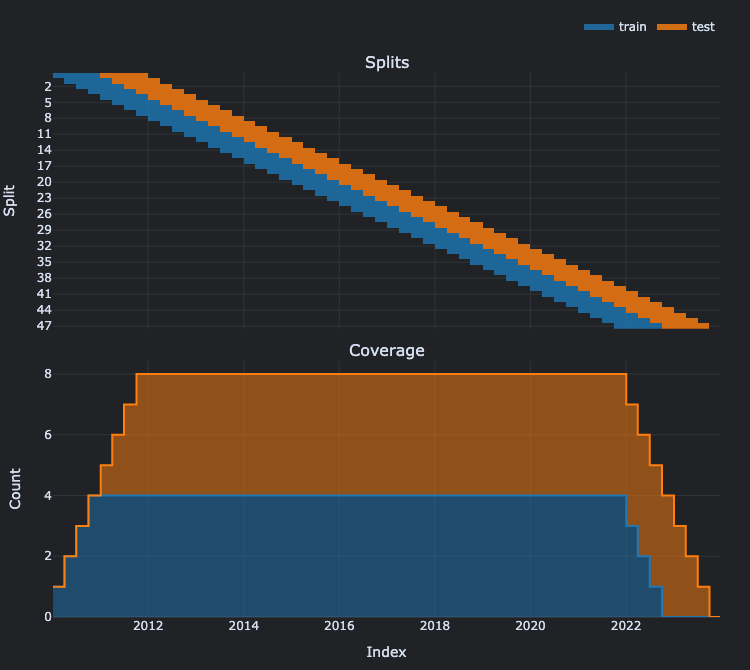
Task: Click split tick label 47
Action: pos(44,326)
